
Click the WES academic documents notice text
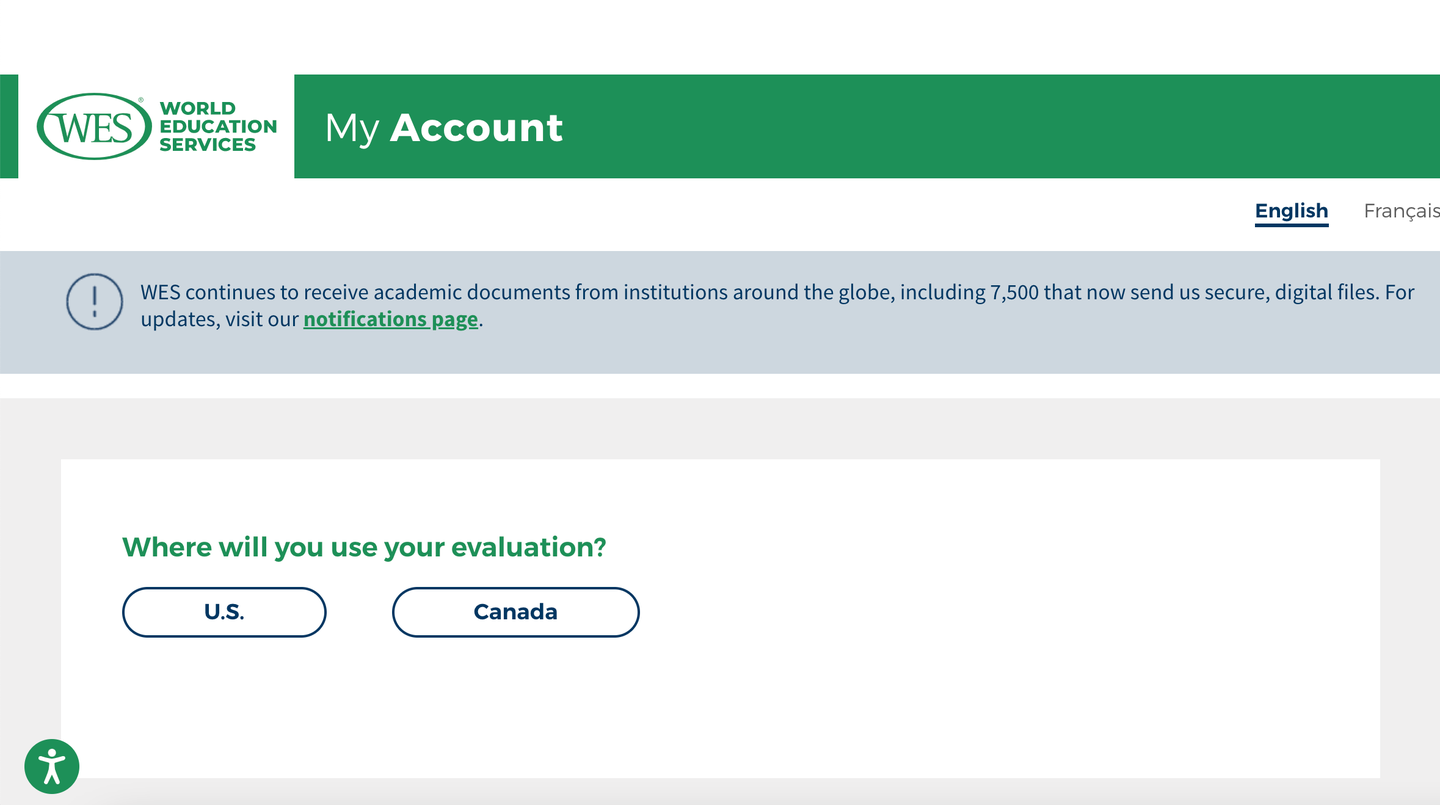[x=777, y=306]
